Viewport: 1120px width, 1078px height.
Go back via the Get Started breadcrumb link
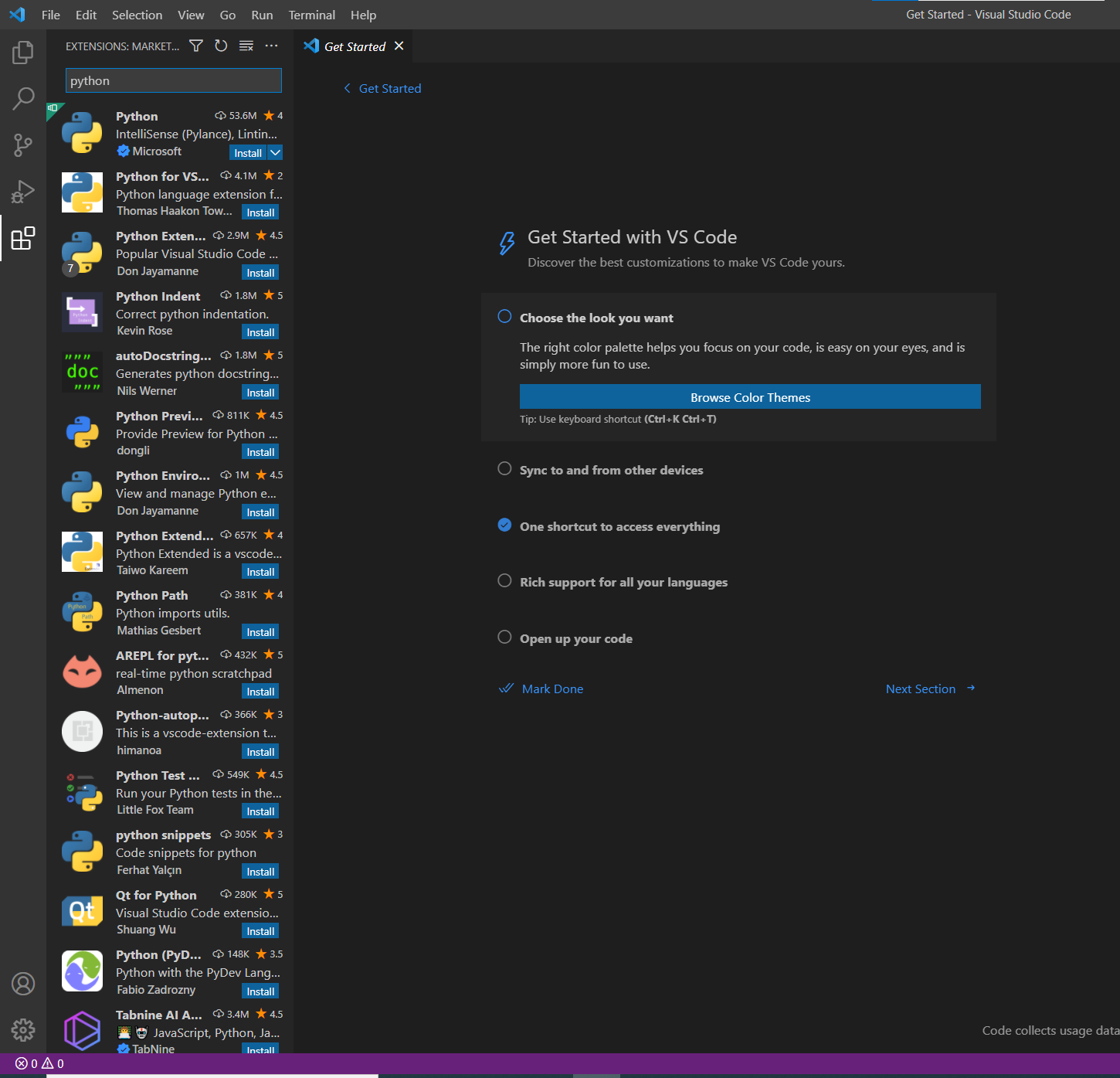383,88
